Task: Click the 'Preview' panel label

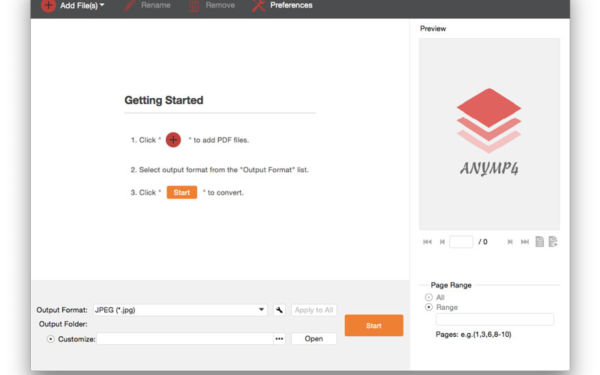Action: pos(433,29)
